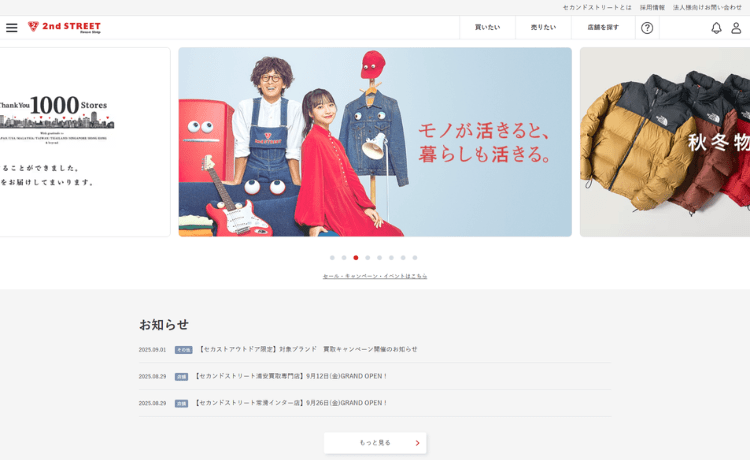
Task: Expand the 店舗を探す menu
Action: pyautogui.click(x=603, y=28)
